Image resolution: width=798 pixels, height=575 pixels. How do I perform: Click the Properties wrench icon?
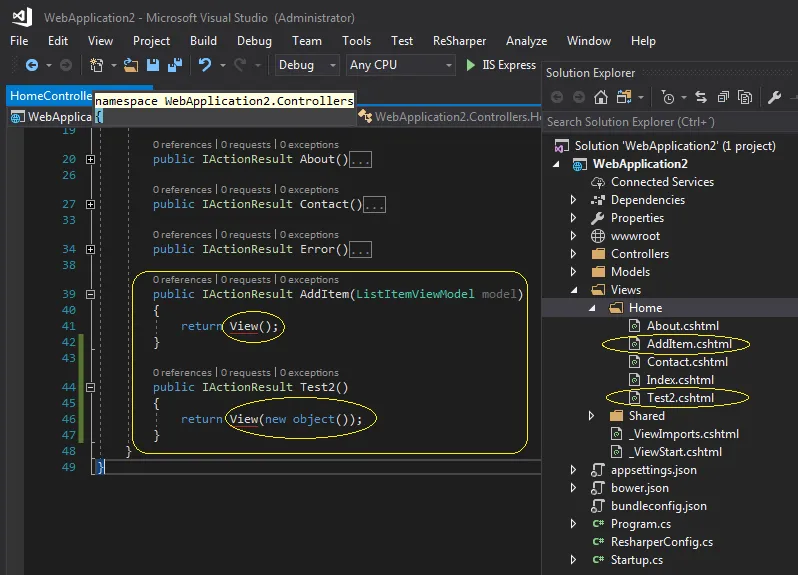coord(774,97)
